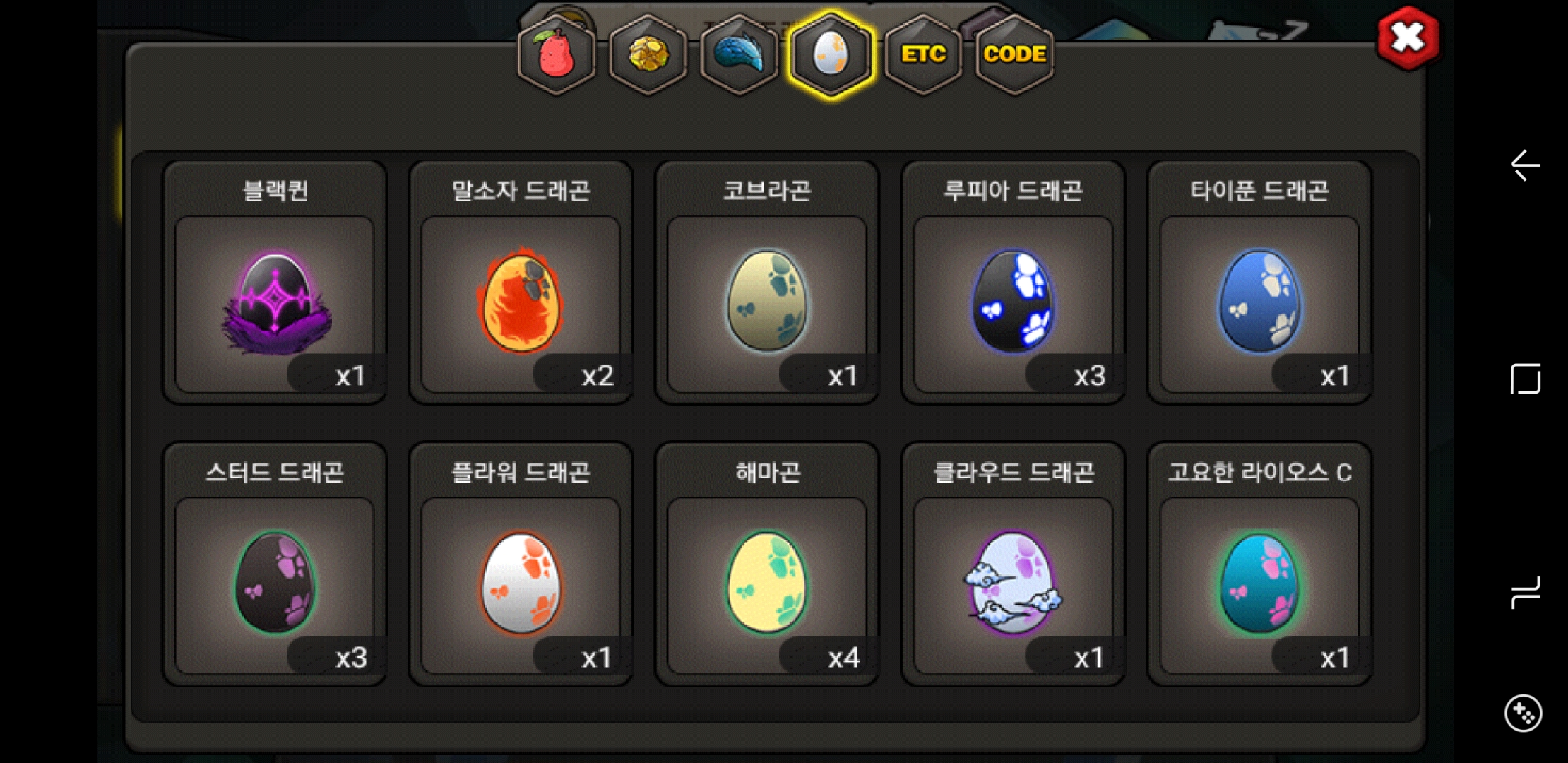
Task: Open the game tools controller icon
Action: coord(1523,714)
